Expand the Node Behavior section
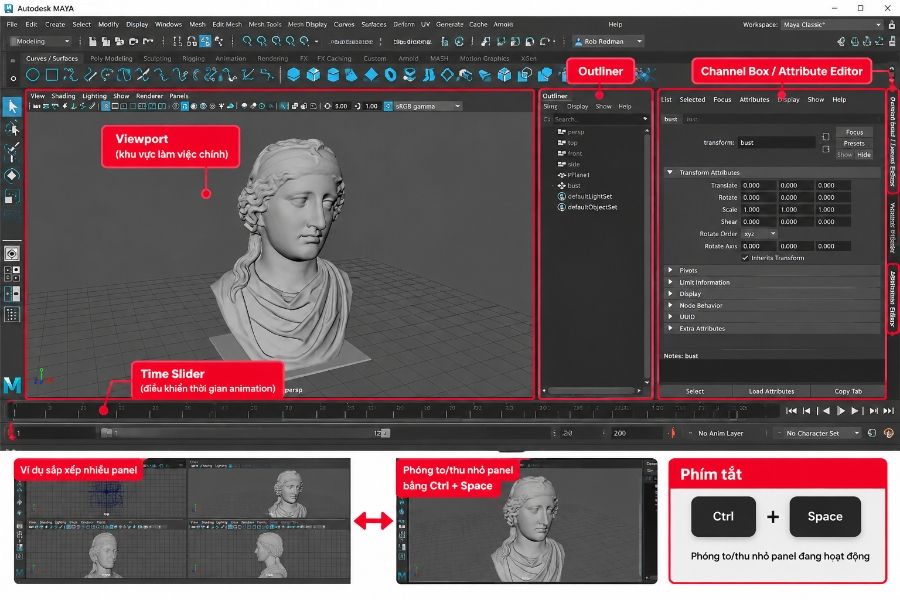The width and height of the screenshot is (900, 600). tap(670, 305)
